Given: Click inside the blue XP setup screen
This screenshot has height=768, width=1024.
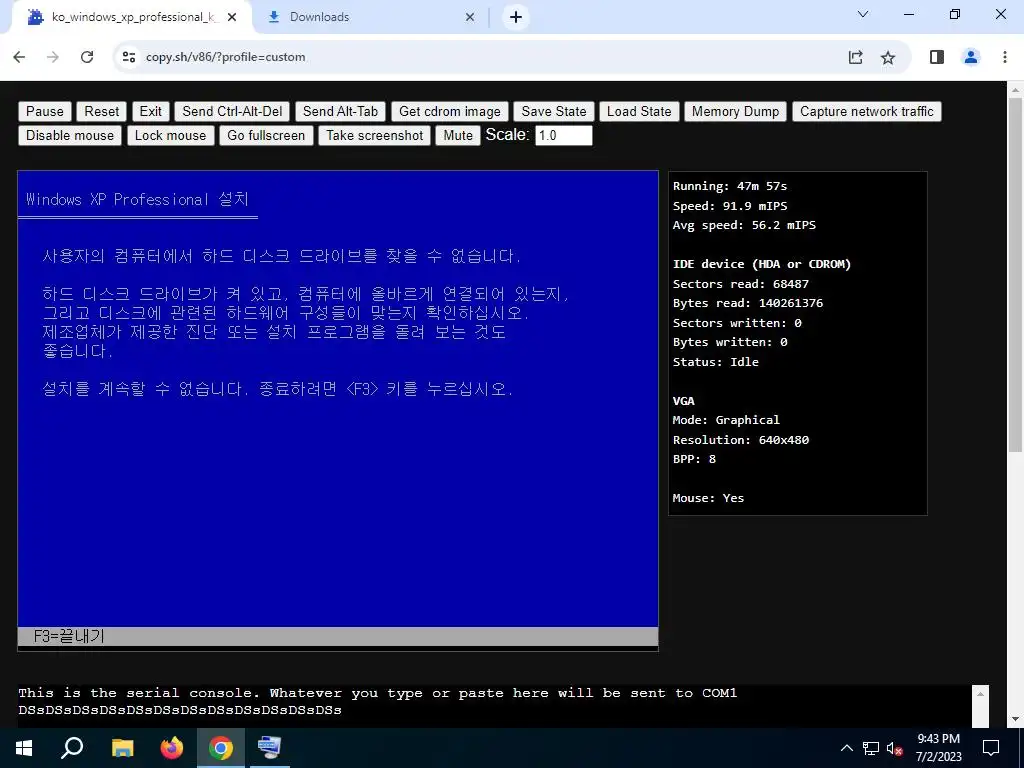Looking at the screenshot, I should pos(338,410).
